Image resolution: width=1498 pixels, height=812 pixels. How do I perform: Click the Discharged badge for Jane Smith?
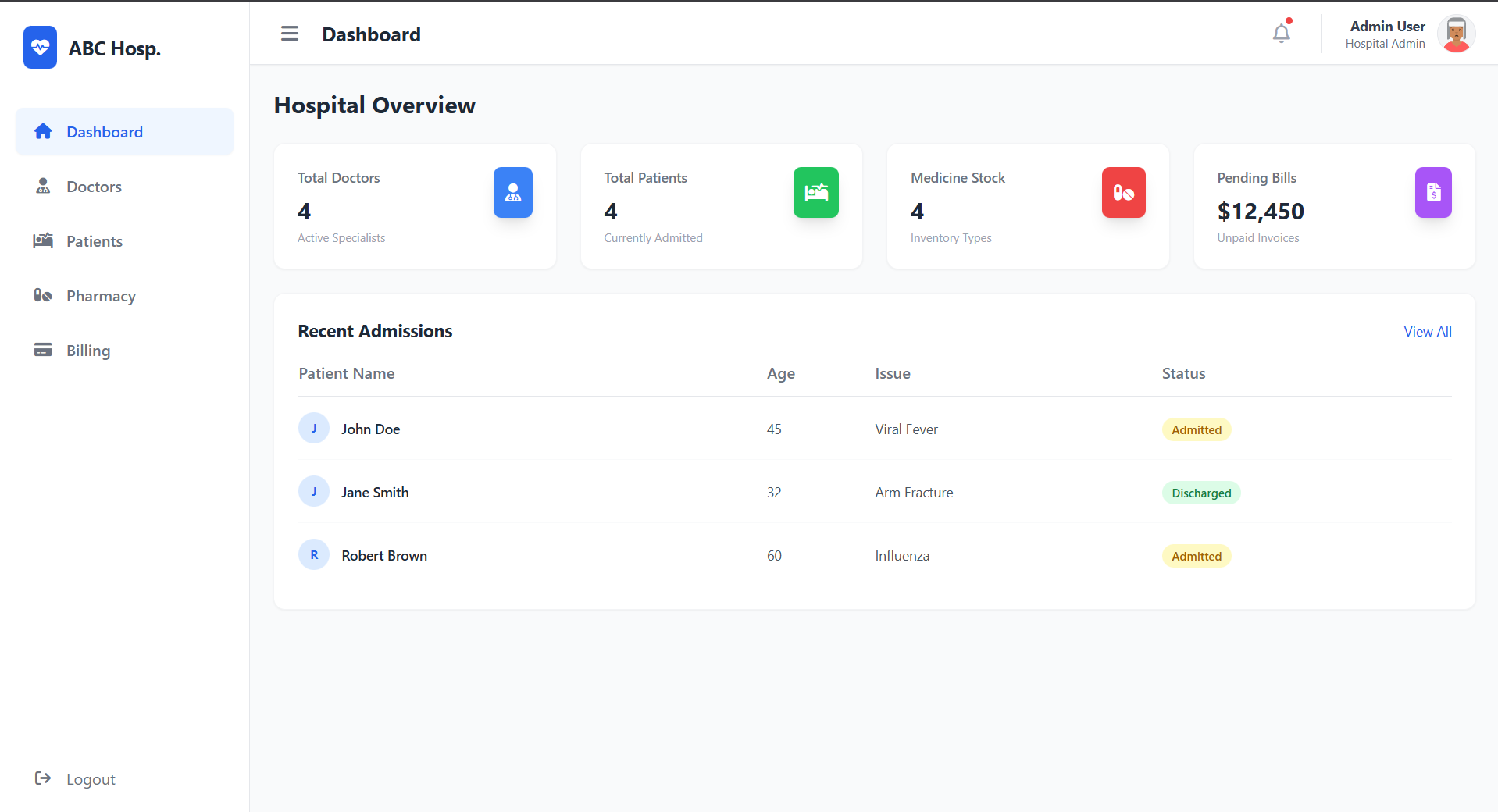(x=1201, y=493)
